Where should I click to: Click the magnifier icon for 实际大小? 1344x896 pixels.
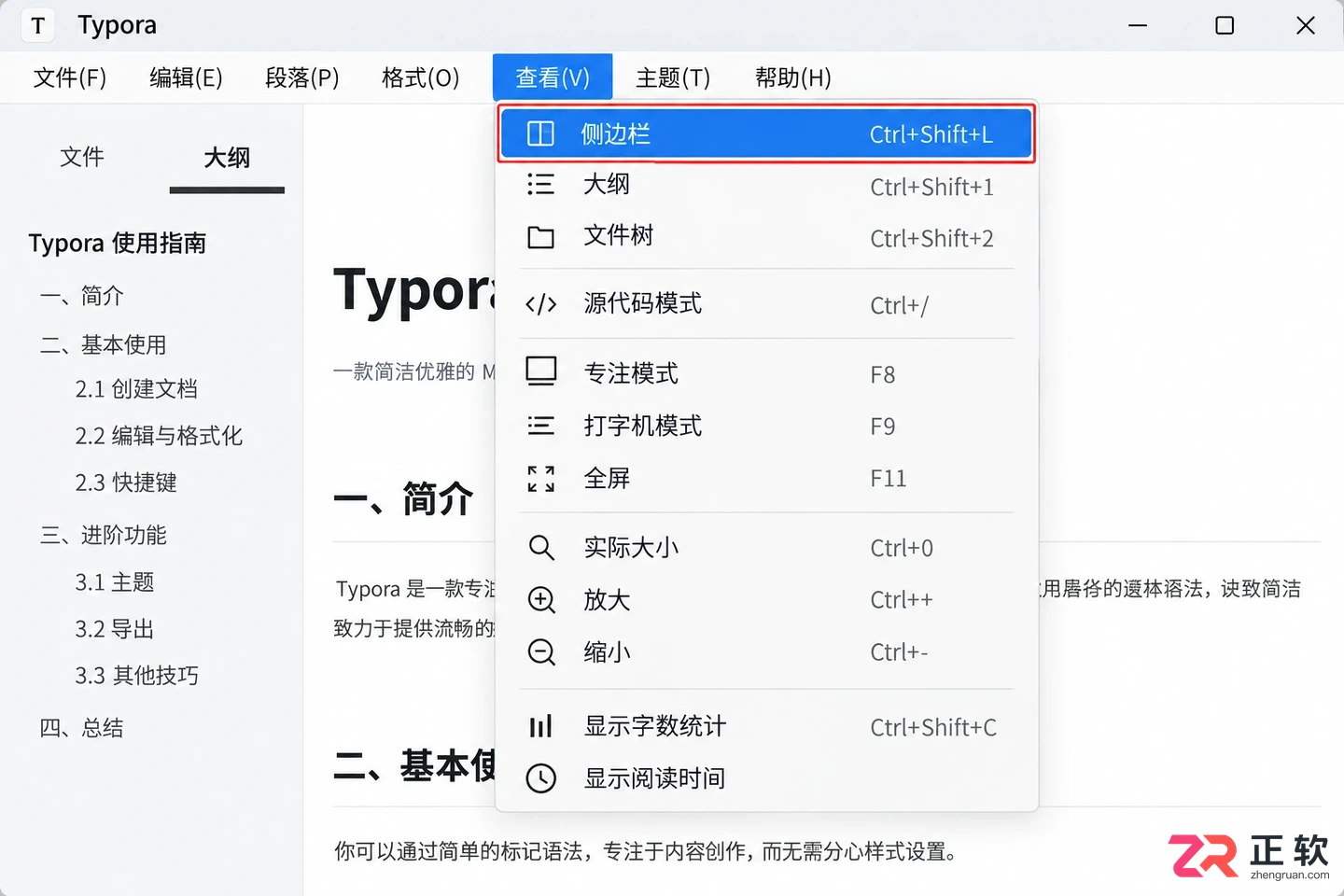tap(540, 547)
